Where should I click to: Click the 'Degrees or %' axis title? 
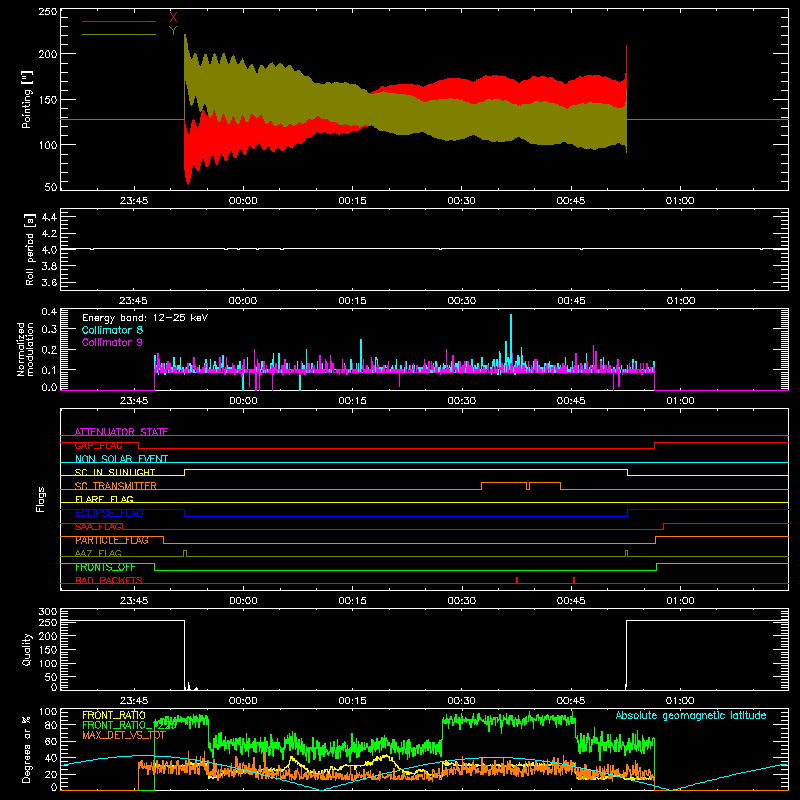[x=26, y=749]
